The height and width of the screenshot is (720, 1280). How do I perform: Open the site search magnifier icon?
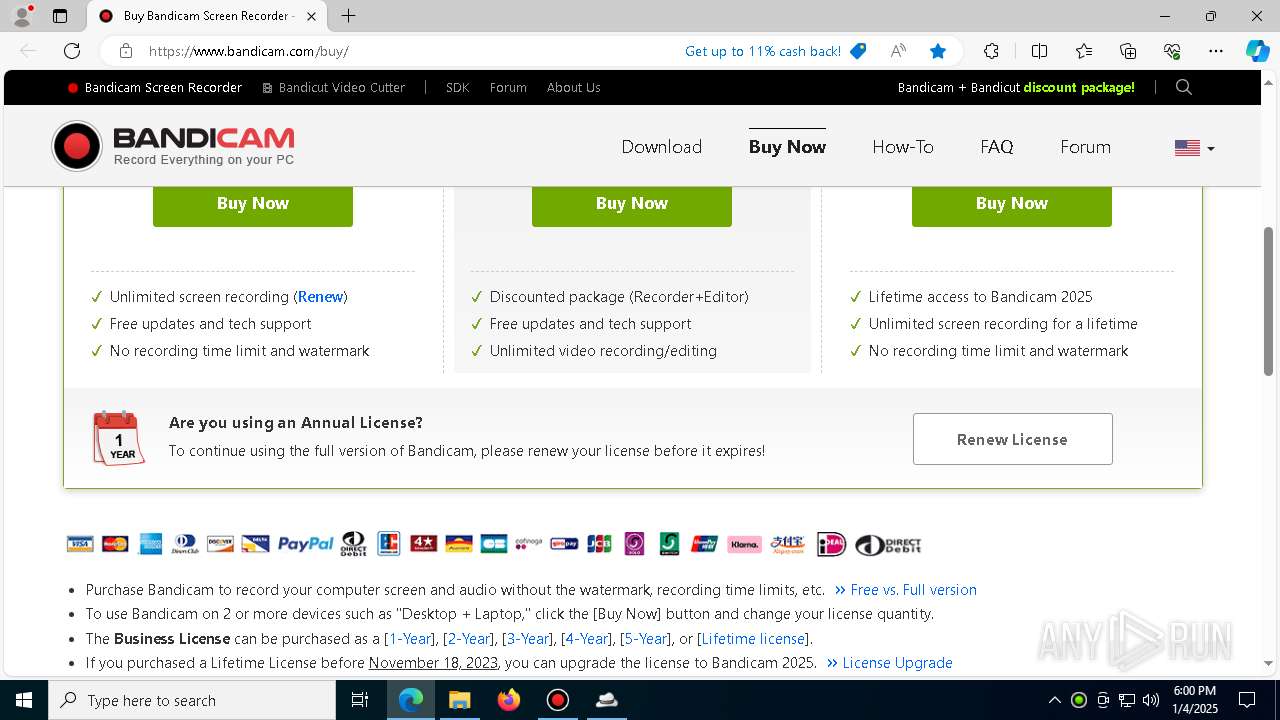(1184, 87)
